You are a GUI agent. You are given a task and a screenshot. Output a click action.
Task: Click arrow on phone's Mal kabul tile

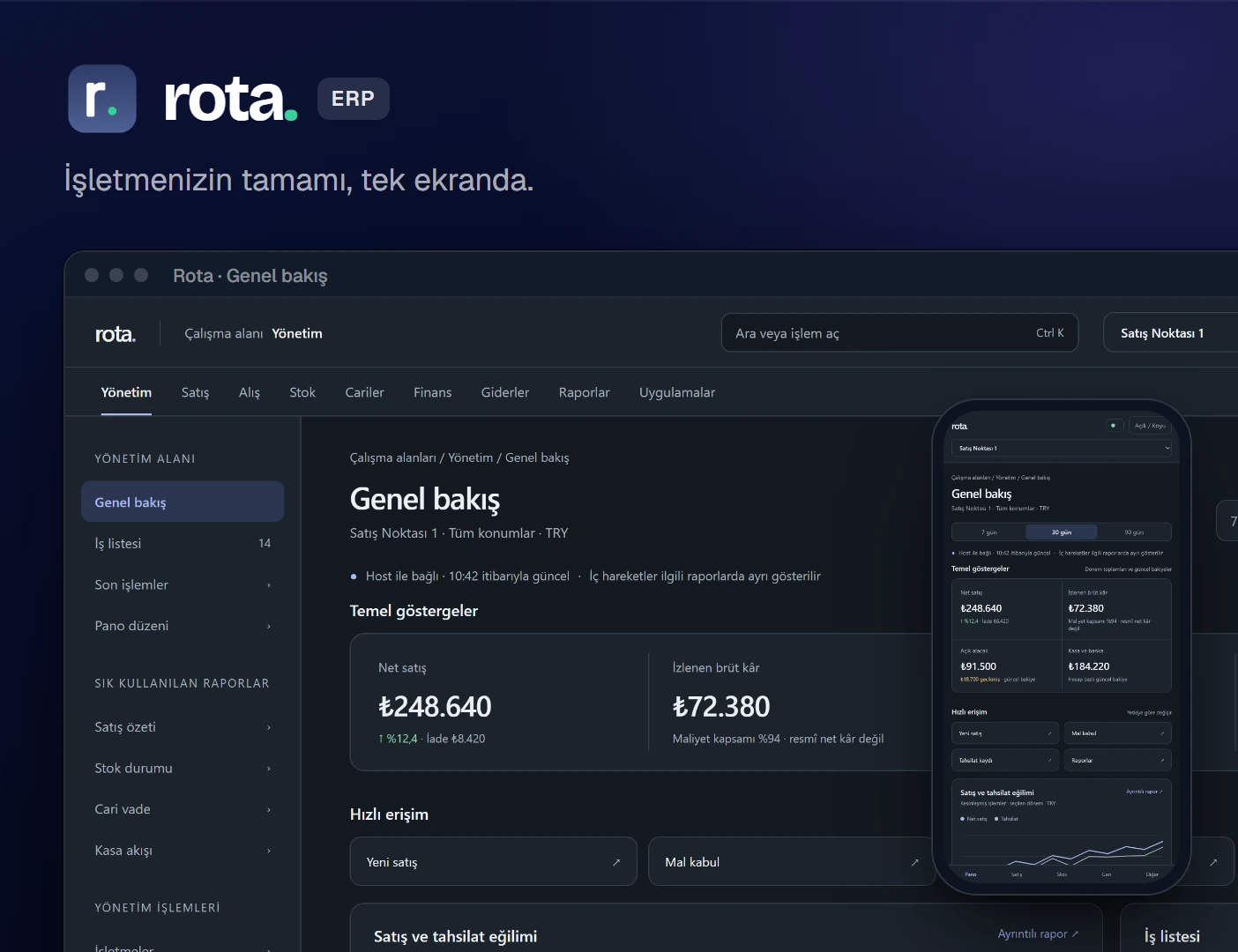click(1162, 733)
